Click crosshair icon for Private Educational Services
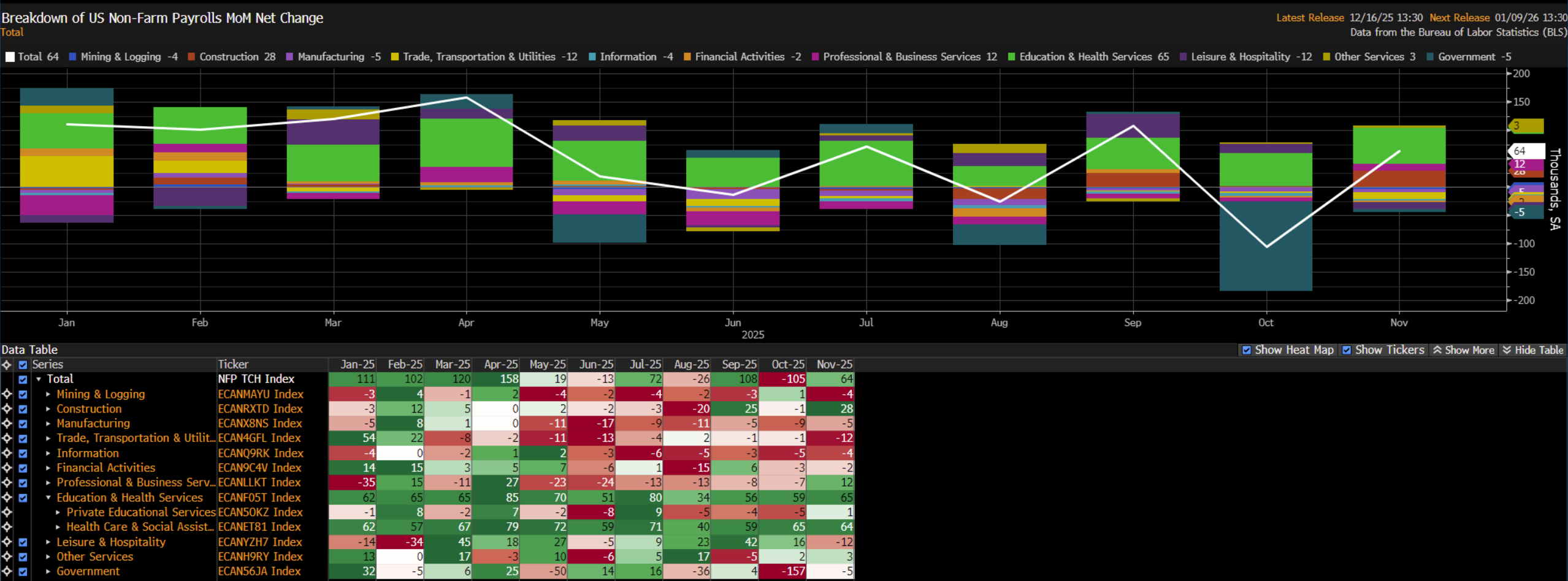 click(x=7, y=512)
